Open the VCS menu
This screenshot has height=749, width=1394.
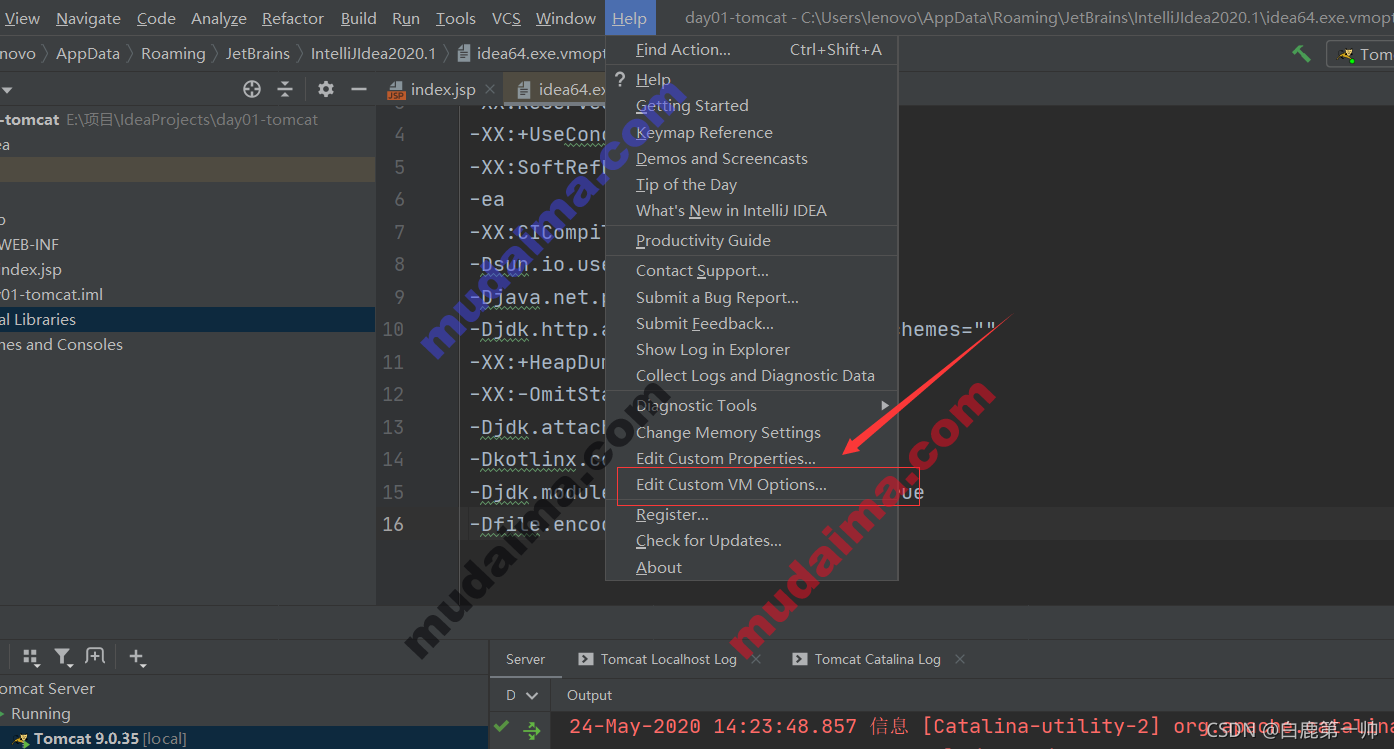(x=506, y=18)
